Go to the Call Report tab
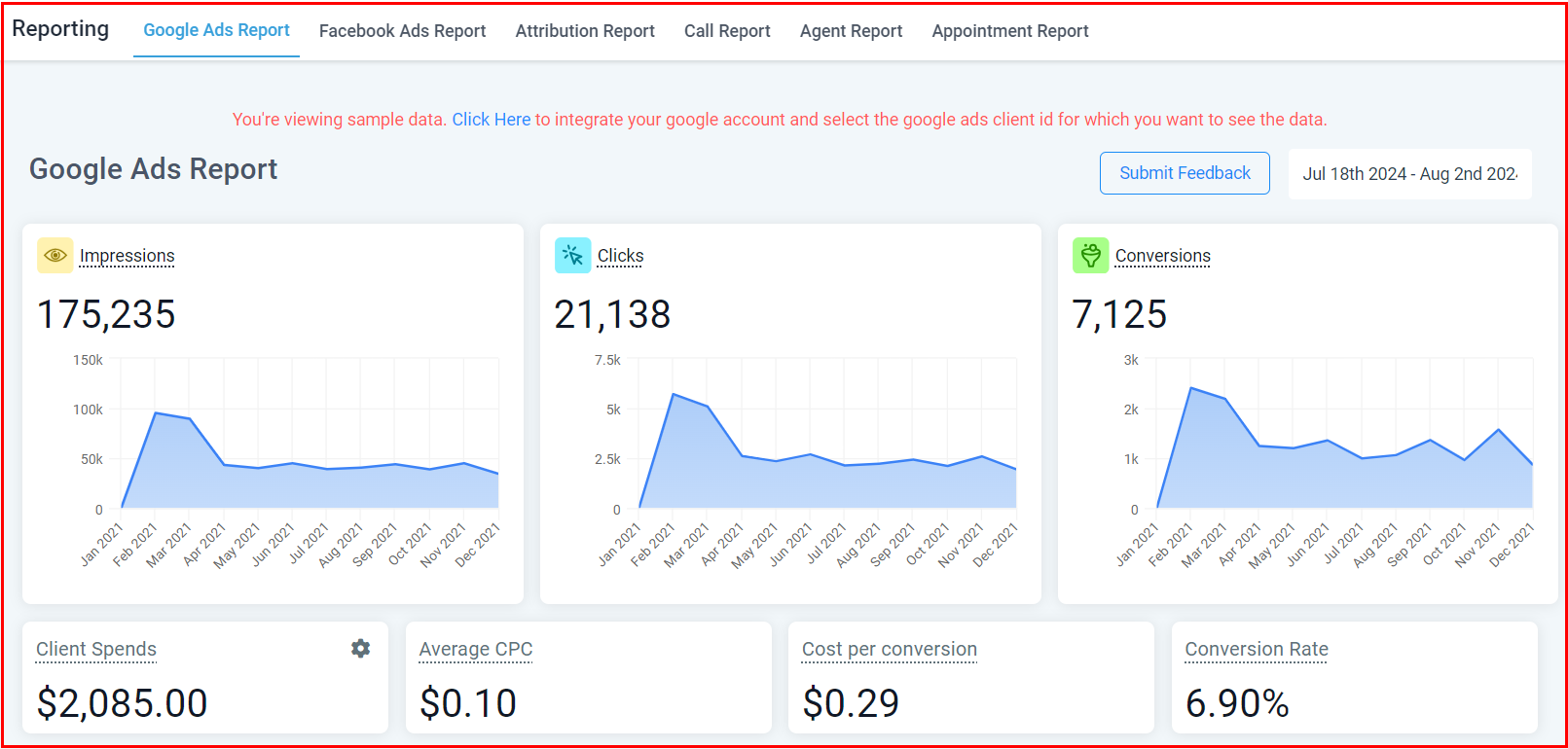Screen dimensions: 1568x749 pyautogui.click(x=727, y=31)
